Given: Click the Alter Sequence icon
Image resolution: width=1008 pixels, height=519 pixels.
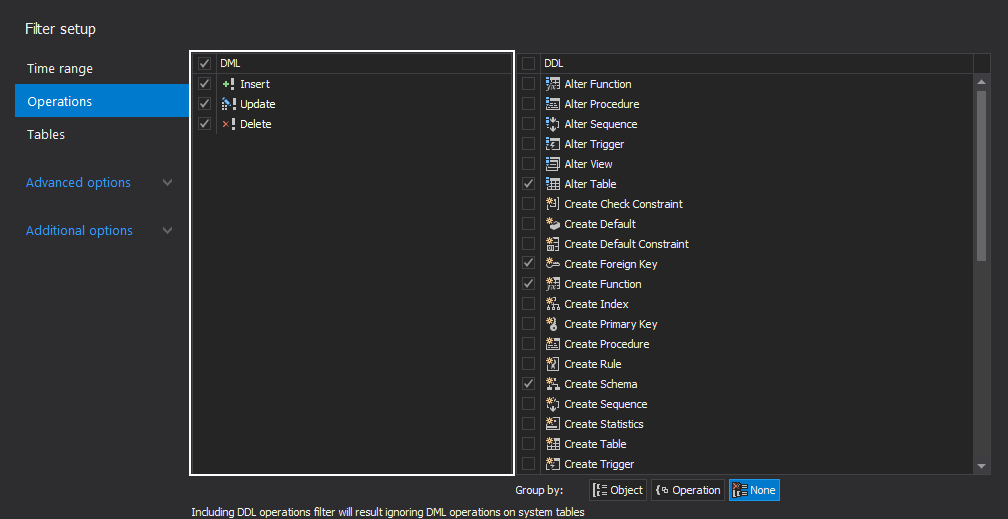Looking at the screenshot, I should point(552,124).
